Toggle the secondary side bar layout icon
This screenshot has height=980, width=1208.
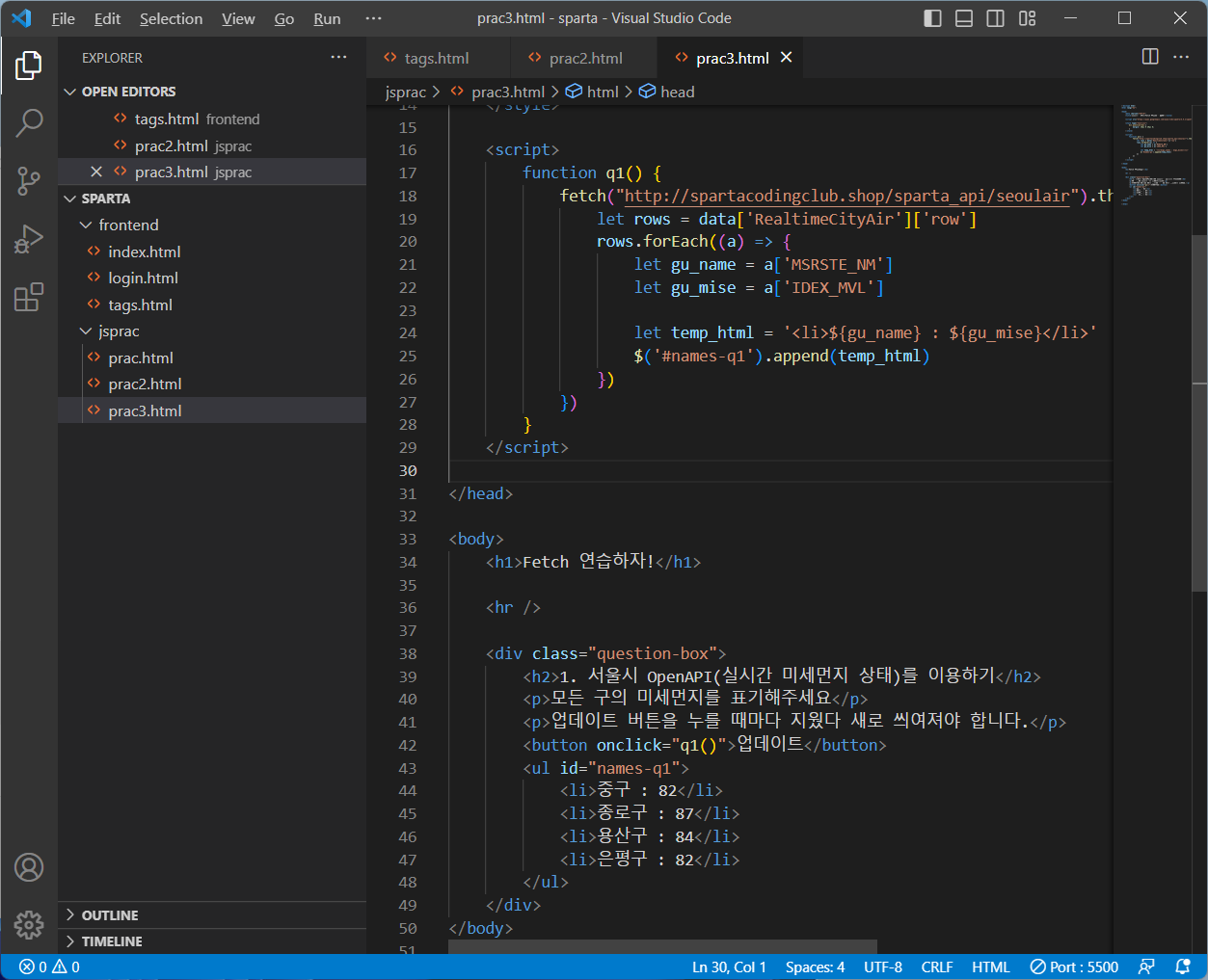point(996,18)
